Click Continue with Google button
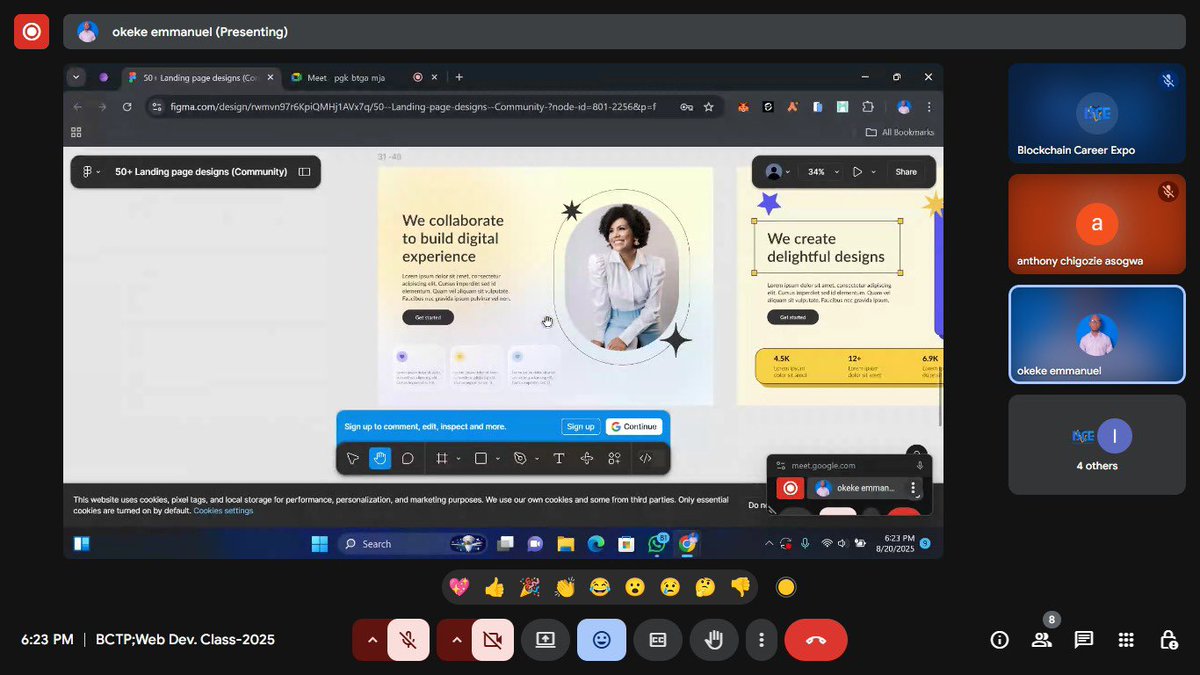Screen dimensions: 1200x675 coord(634,426)
